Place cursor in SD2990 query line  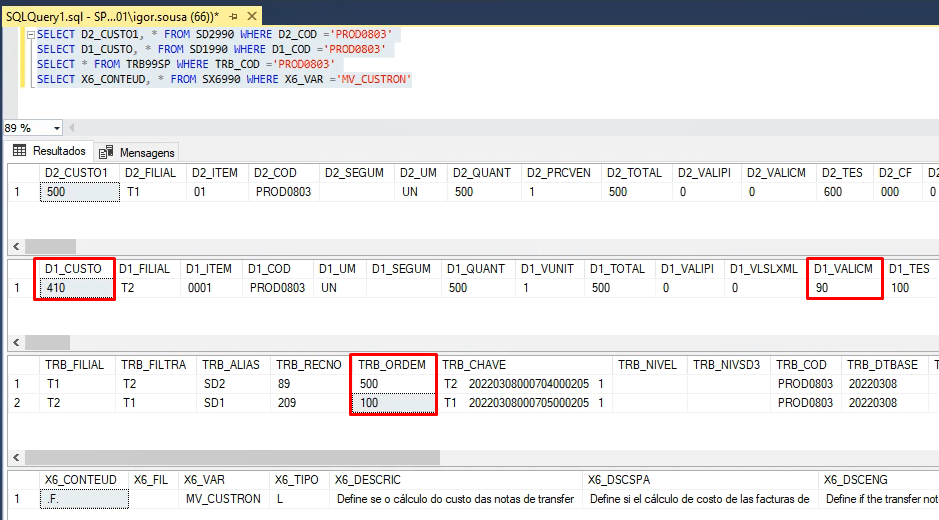(x=214, y=34)
